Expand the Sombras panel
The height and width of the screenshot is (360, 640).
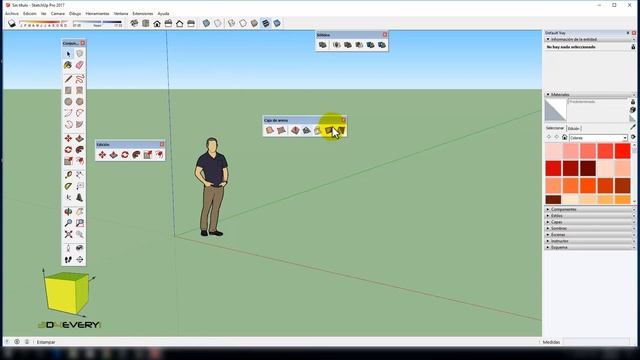pyautogui.click(x=590, y=228)
